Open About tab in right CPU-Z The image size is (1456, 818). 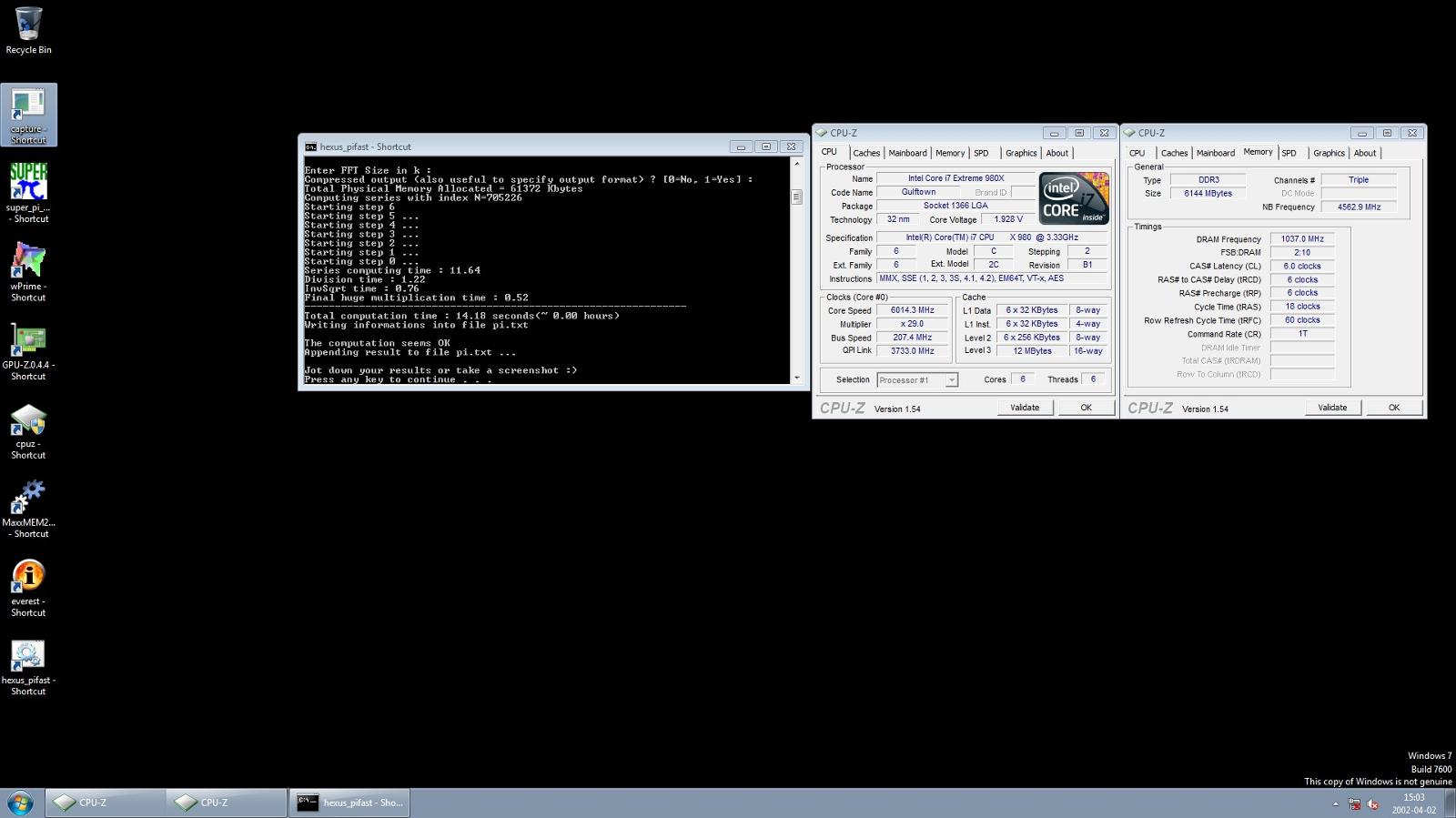pos(1365,153)
